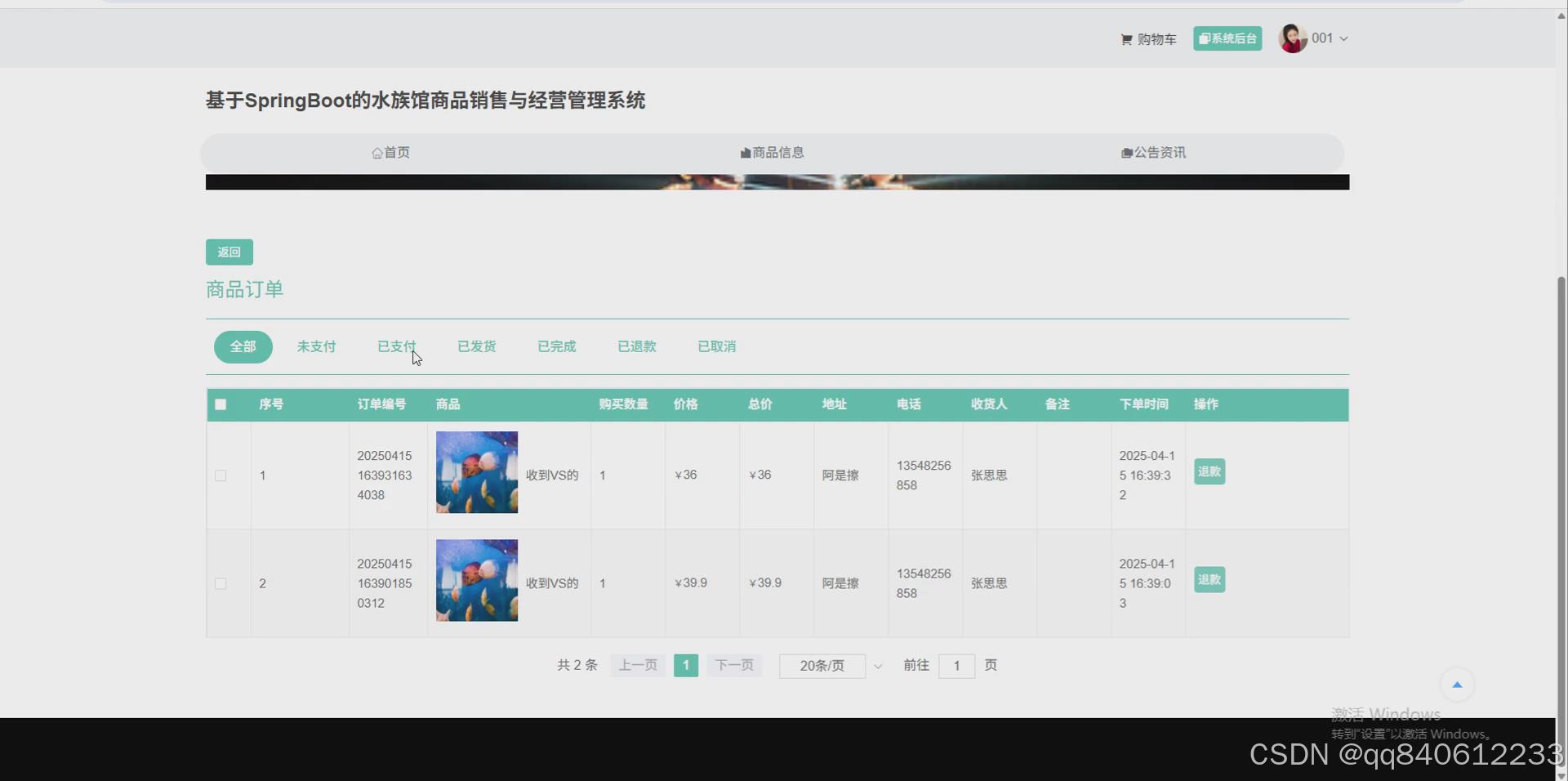Click the icon beside 公告资讯
The image size is (1568, 781).
[x=1126, y=153]
